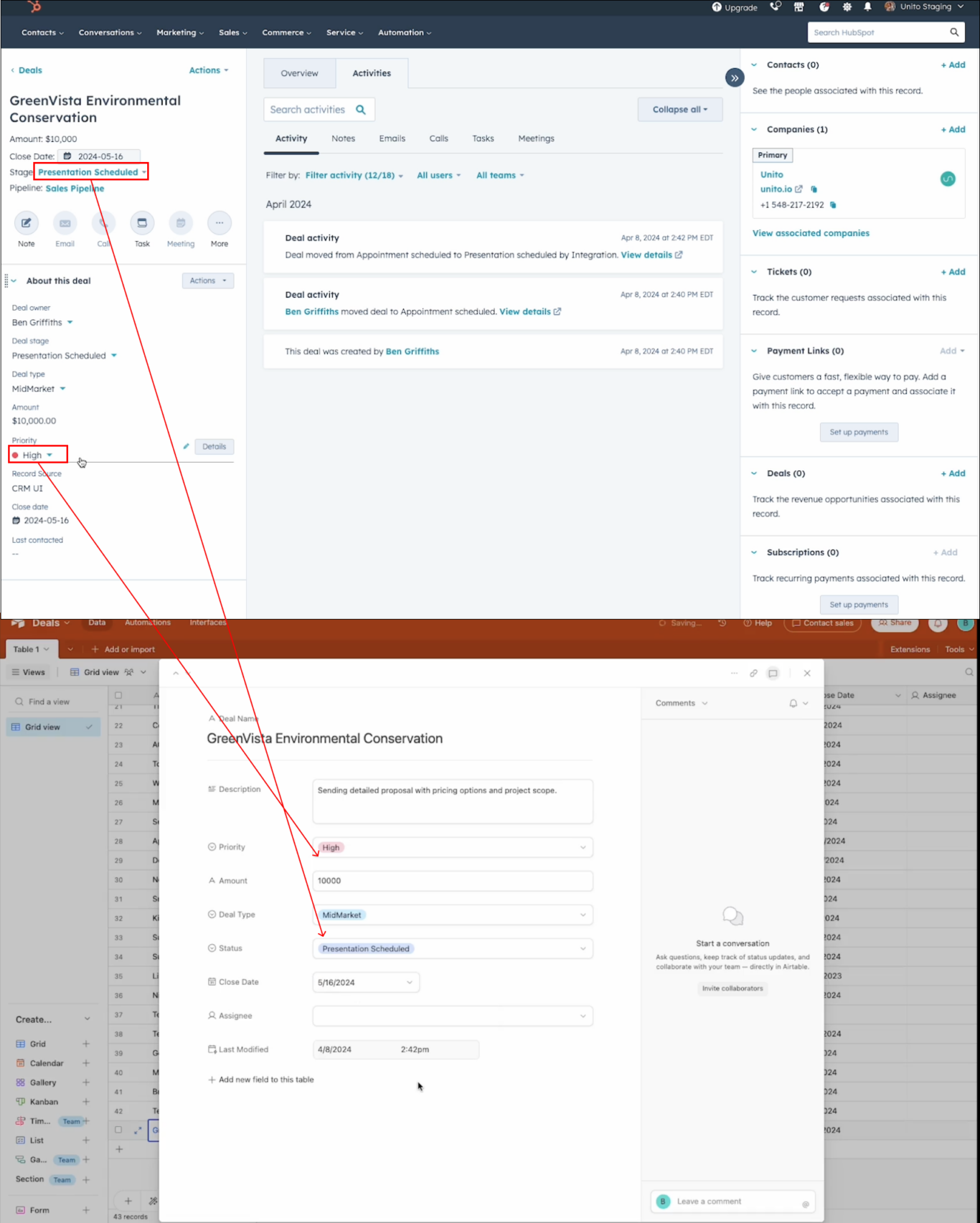This screenshot has width=980, height=1223.
Task: Click the search activities magnifier icon
Action: coord(361,110)
